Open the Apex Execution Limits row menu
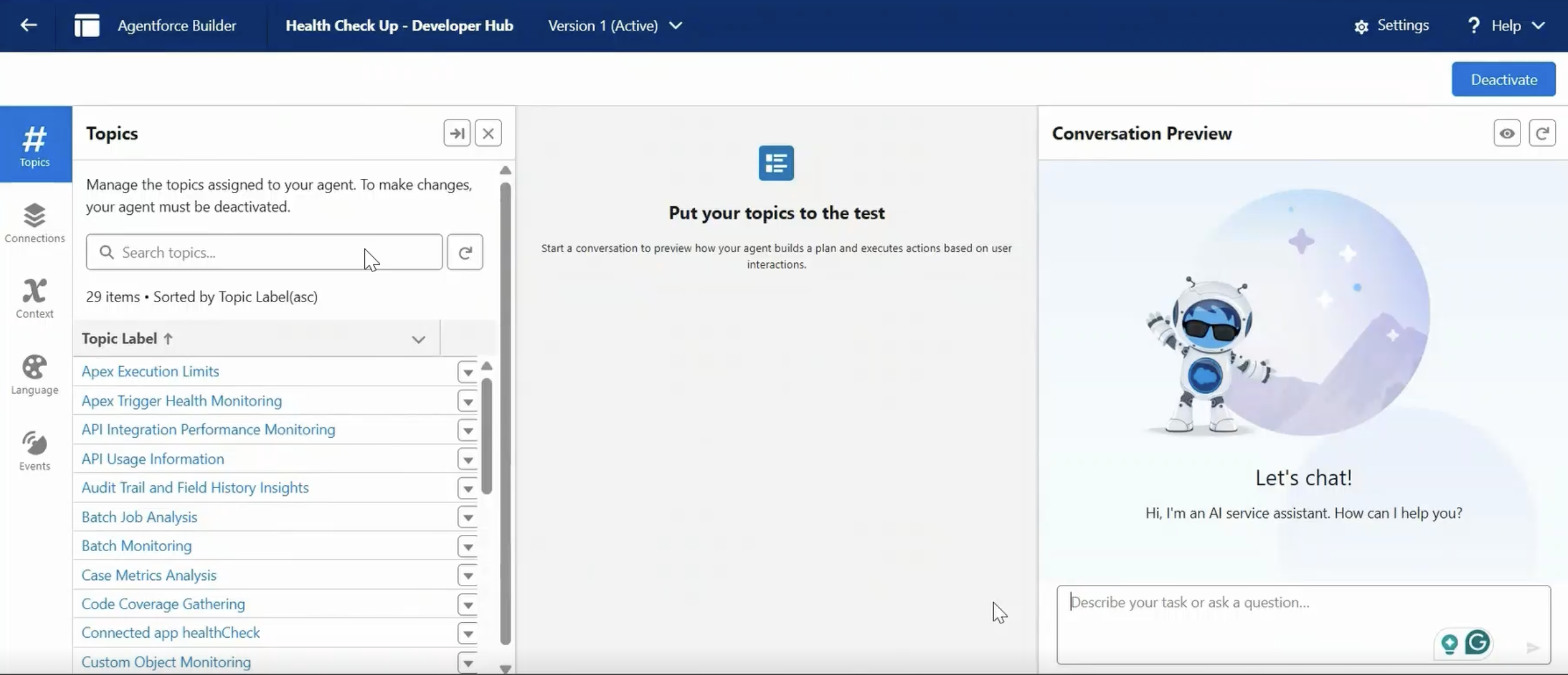Image resolution: width=1568 pixels, height=675 pixels. coord(467,372)
